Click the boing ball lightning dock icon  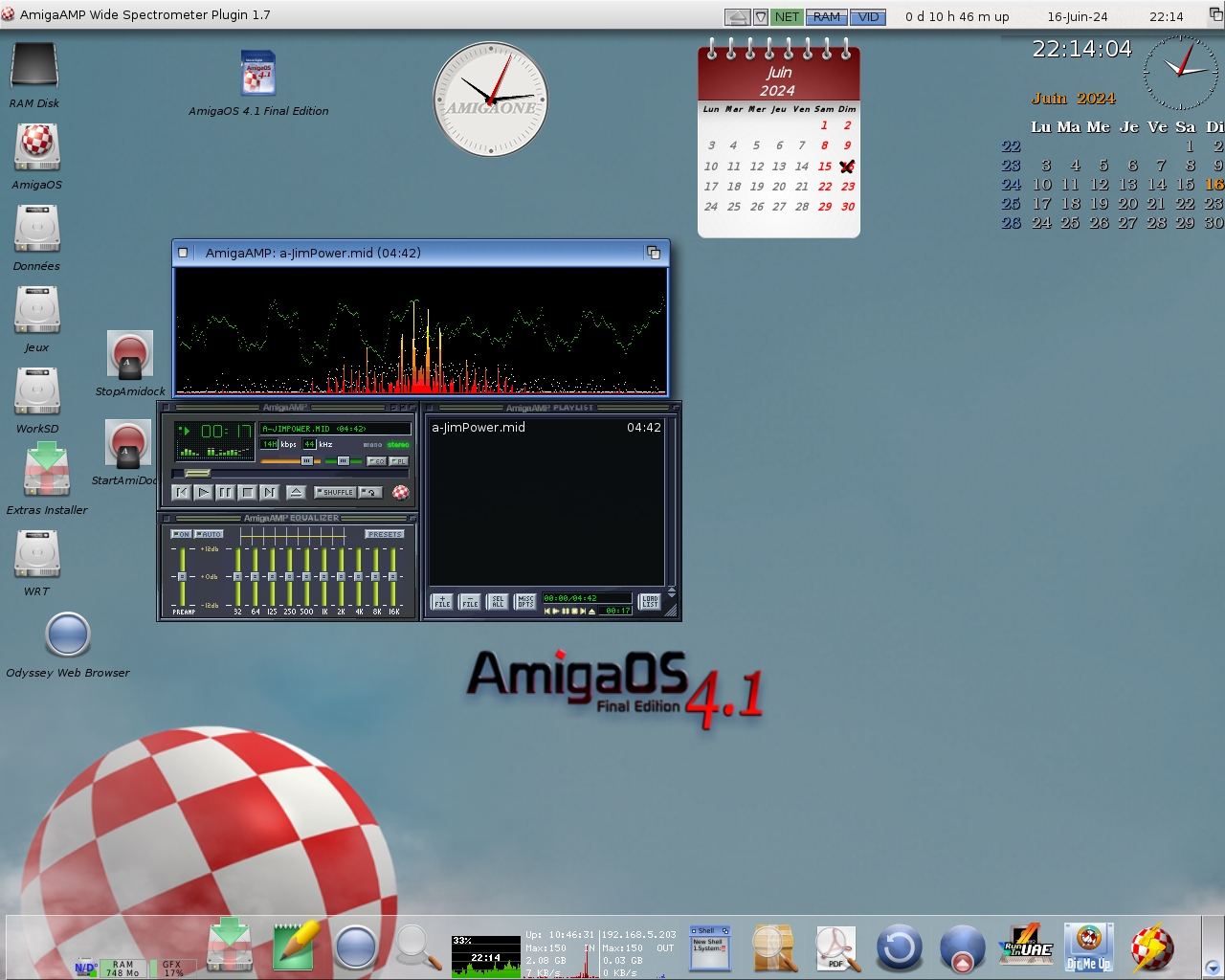pyautogui.click(x=1152, y=947)
